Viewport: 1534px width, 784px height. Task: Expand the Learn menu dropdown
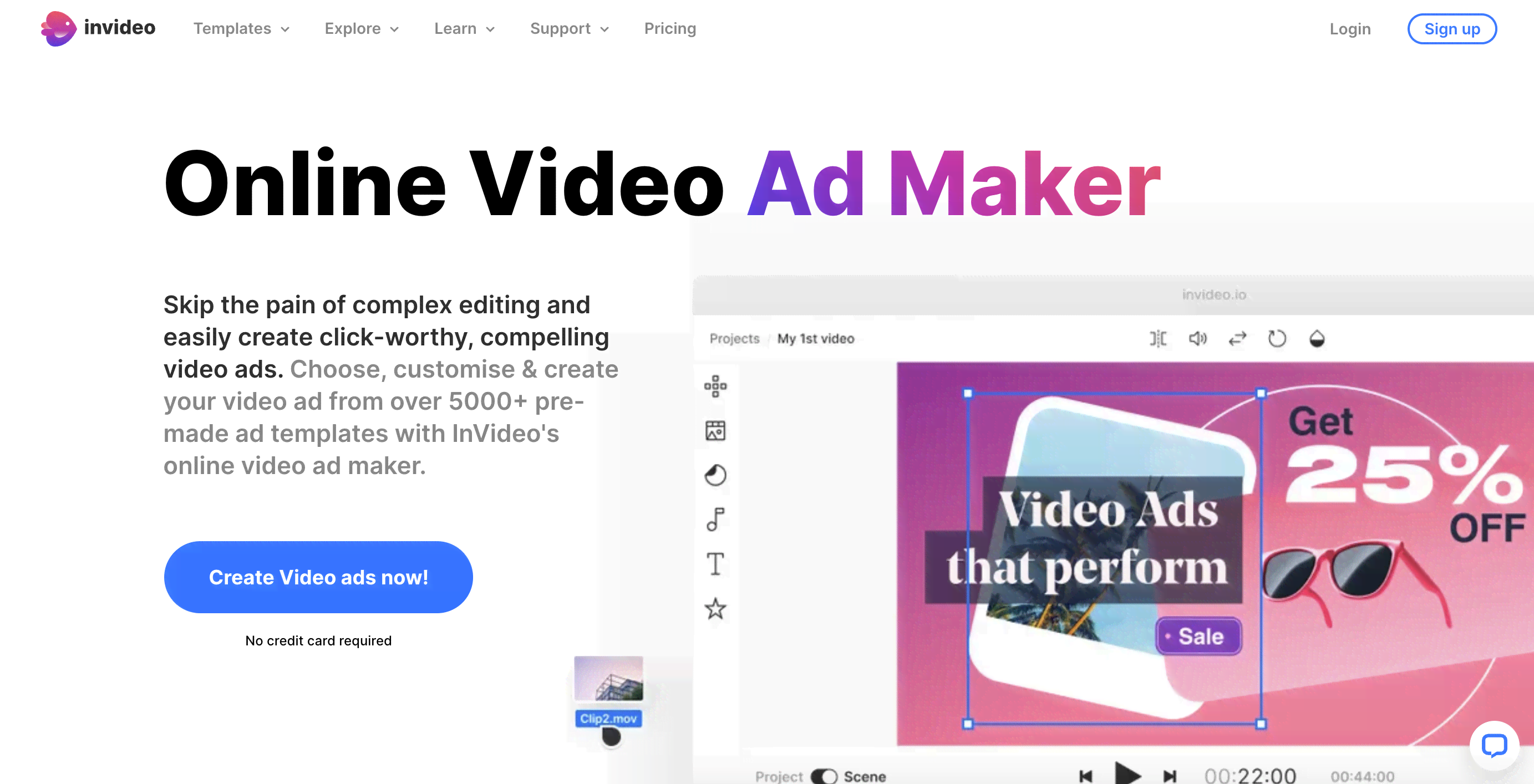tap(462, 28)
